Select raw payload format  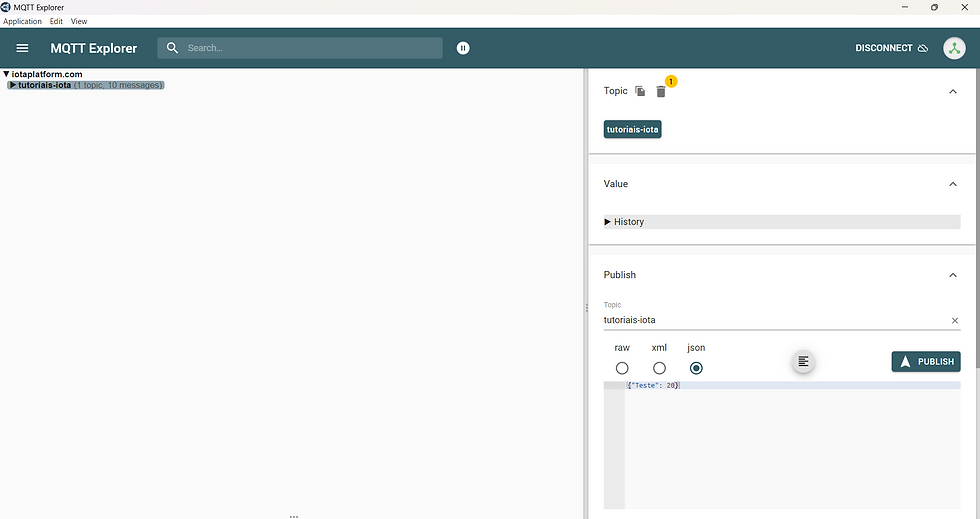pos(622,368)
